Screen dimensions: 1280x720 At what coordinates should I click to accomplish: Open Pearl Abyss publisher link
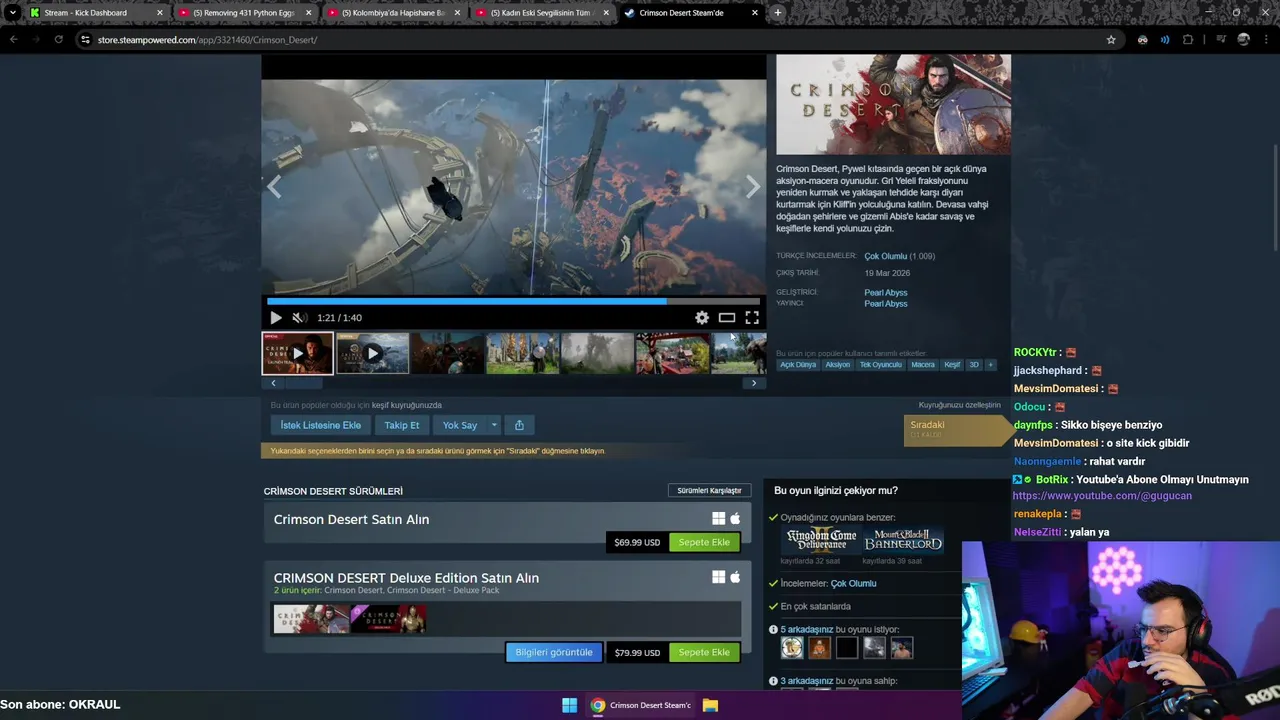pyautogui.click(x=886, y=304)
